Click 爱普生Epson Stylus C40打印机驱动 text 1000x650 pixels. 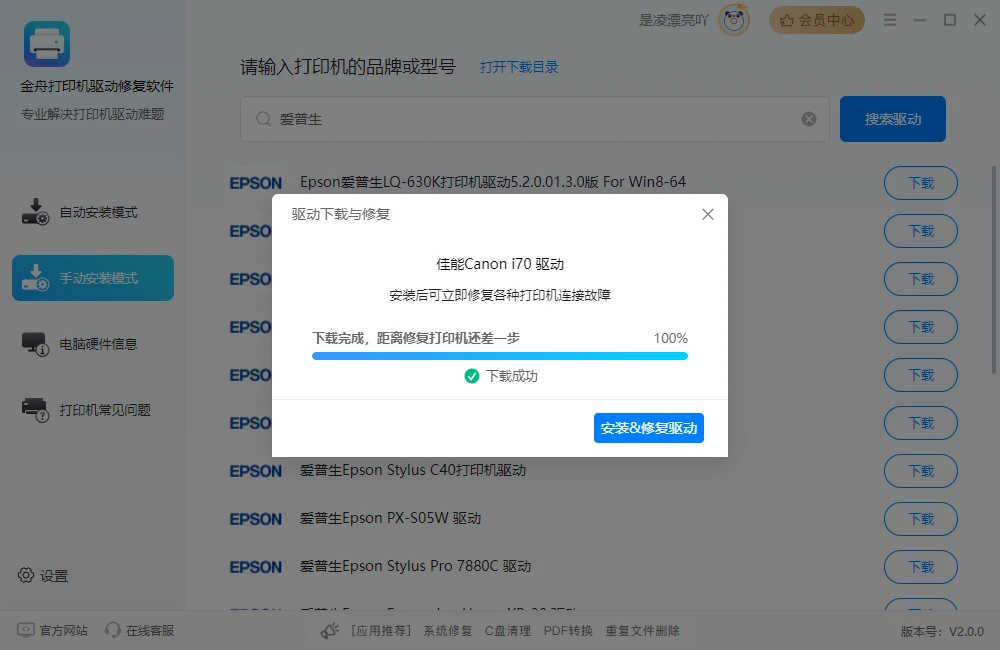click(x=413, y=470)
